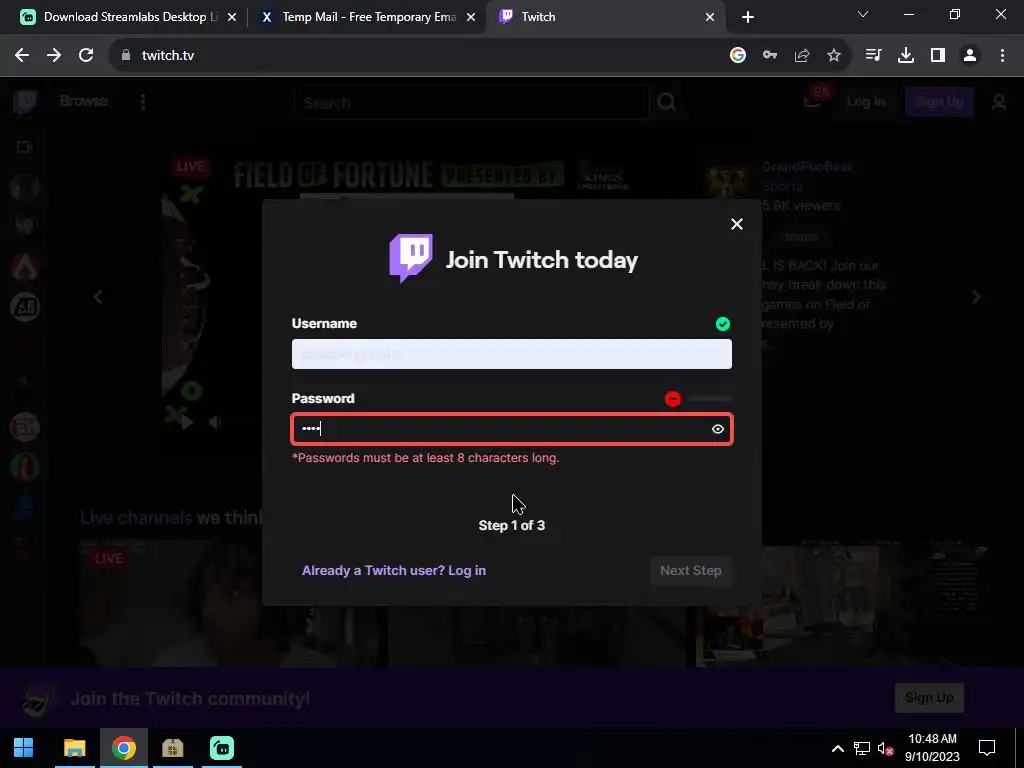
Task: Show hidden system tray icons
Action: click(x=838, y=748)
